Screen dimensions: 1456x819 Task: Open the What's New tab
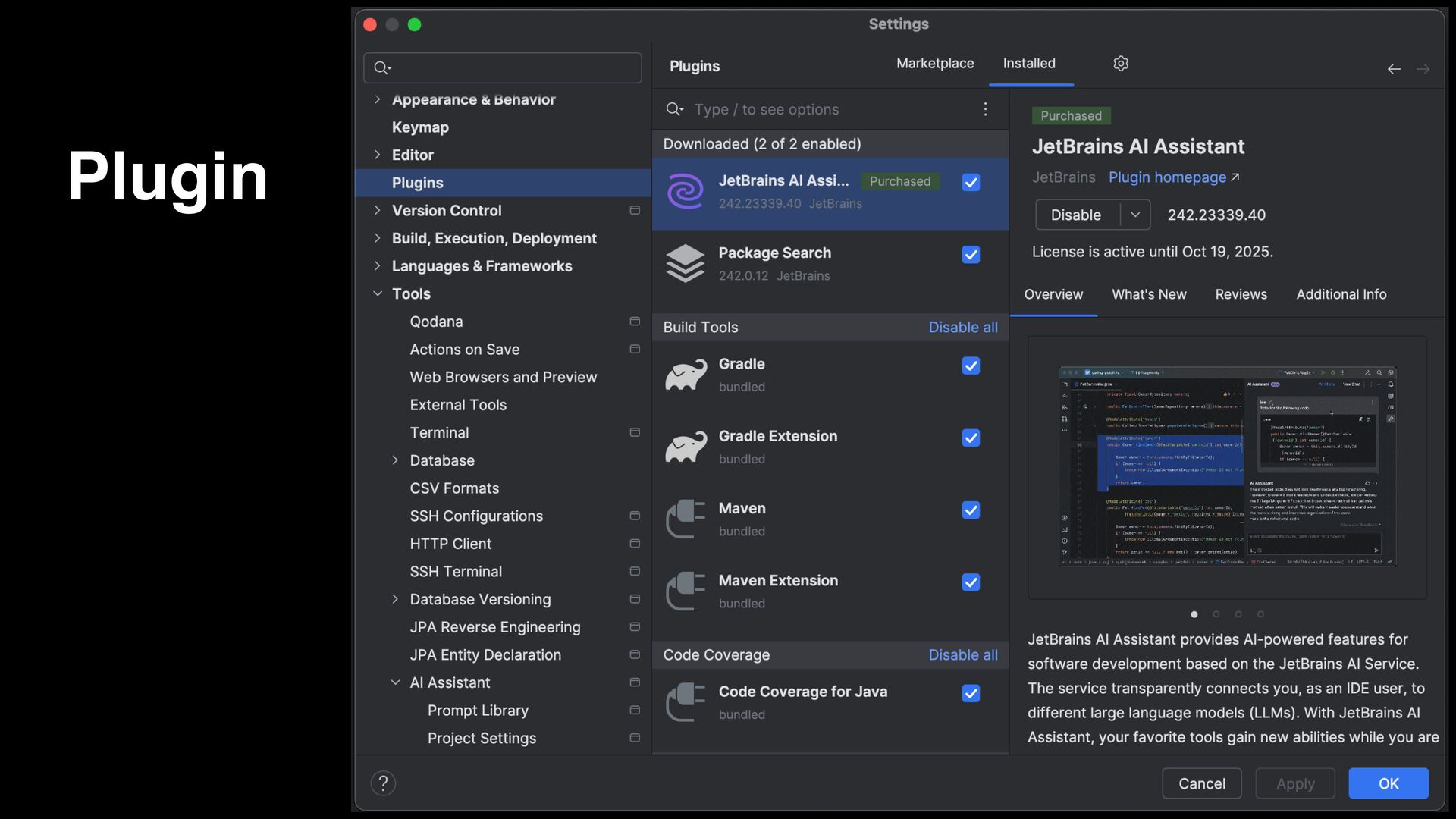(x=1149, y=294)
